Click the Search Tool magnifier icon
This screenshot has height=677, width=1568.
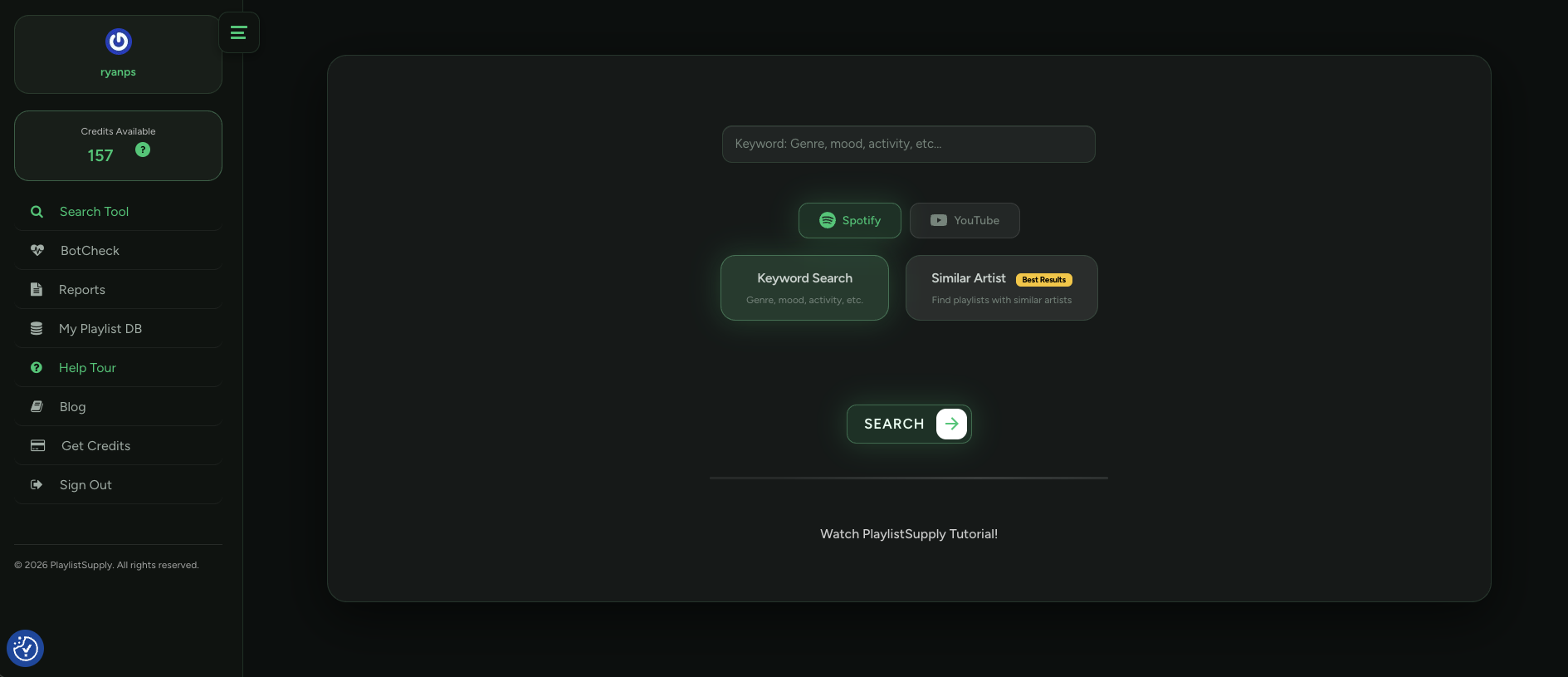(x=37, y=212)
